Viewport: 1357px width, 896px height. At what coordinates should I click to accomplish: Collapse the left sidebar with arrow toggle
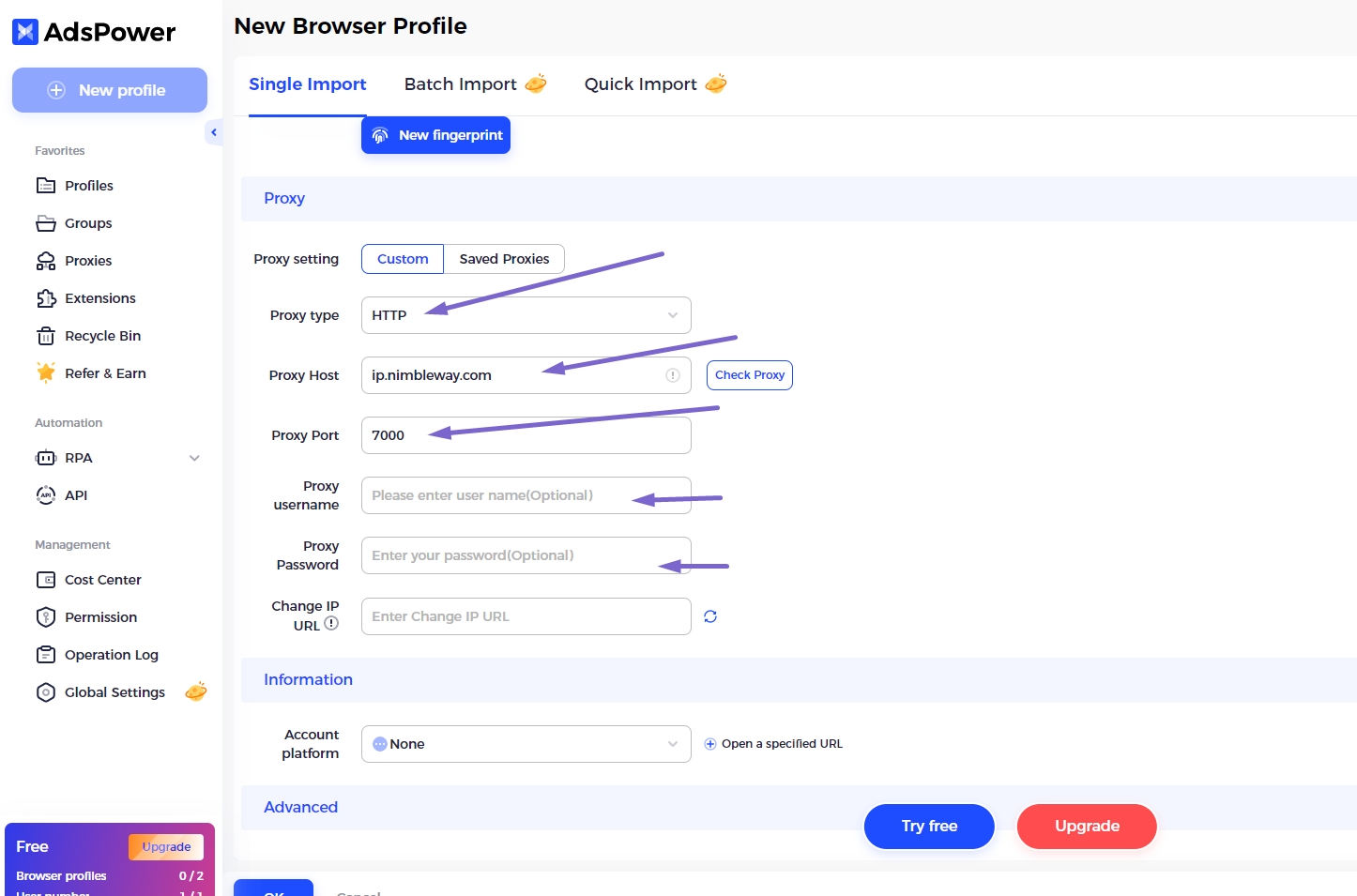[214, 132]
